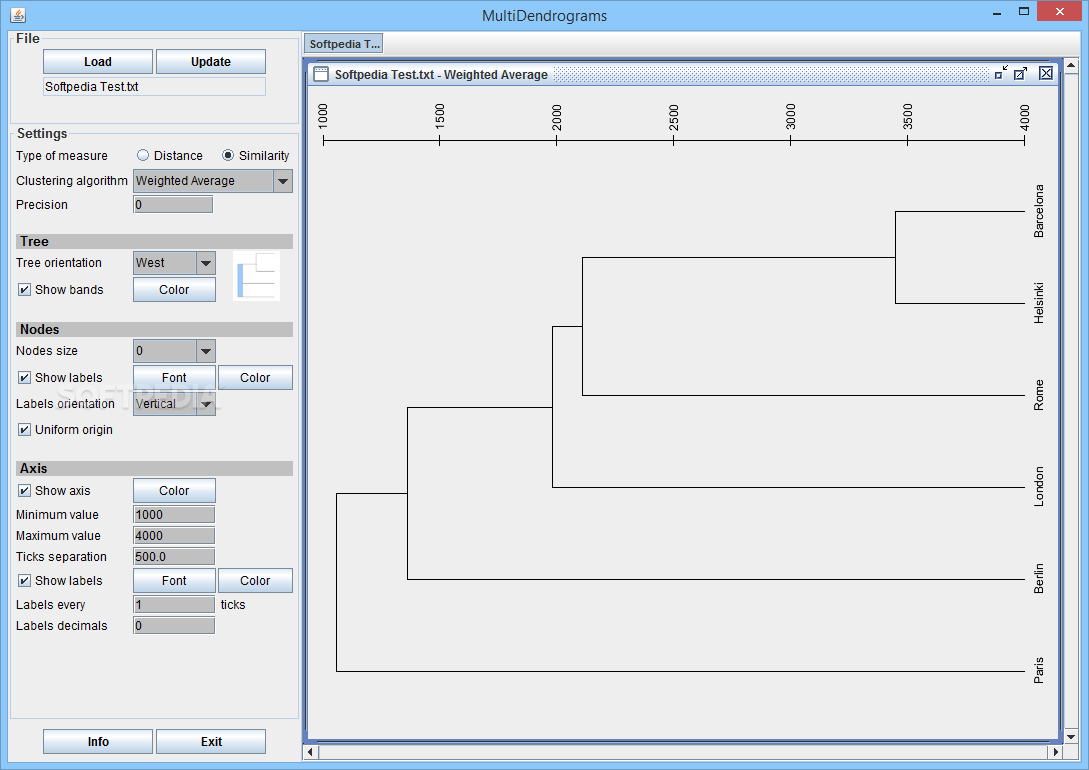Toggle Show bands checkbox
This screenshot has height=770, width=1089.
tap(24, 290)
